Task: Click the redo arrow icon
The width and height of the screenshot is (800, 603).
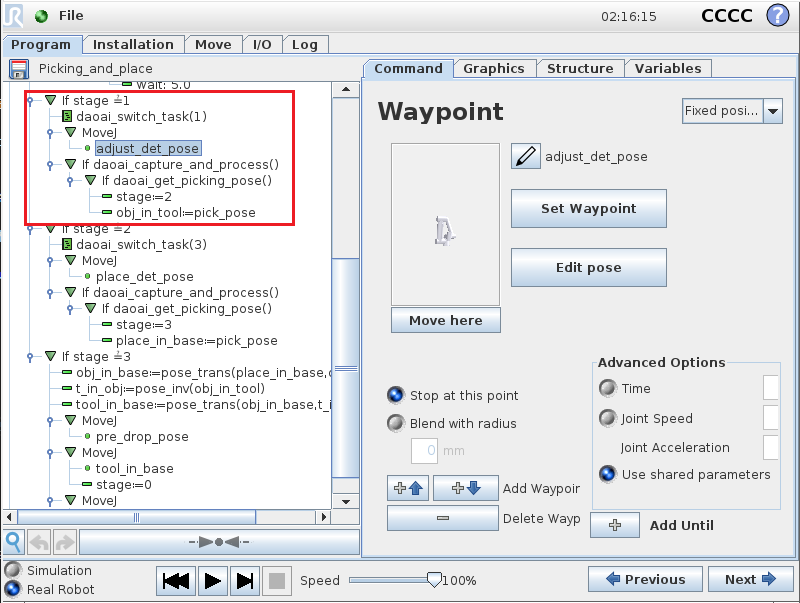Action: [x=64, y=542]
